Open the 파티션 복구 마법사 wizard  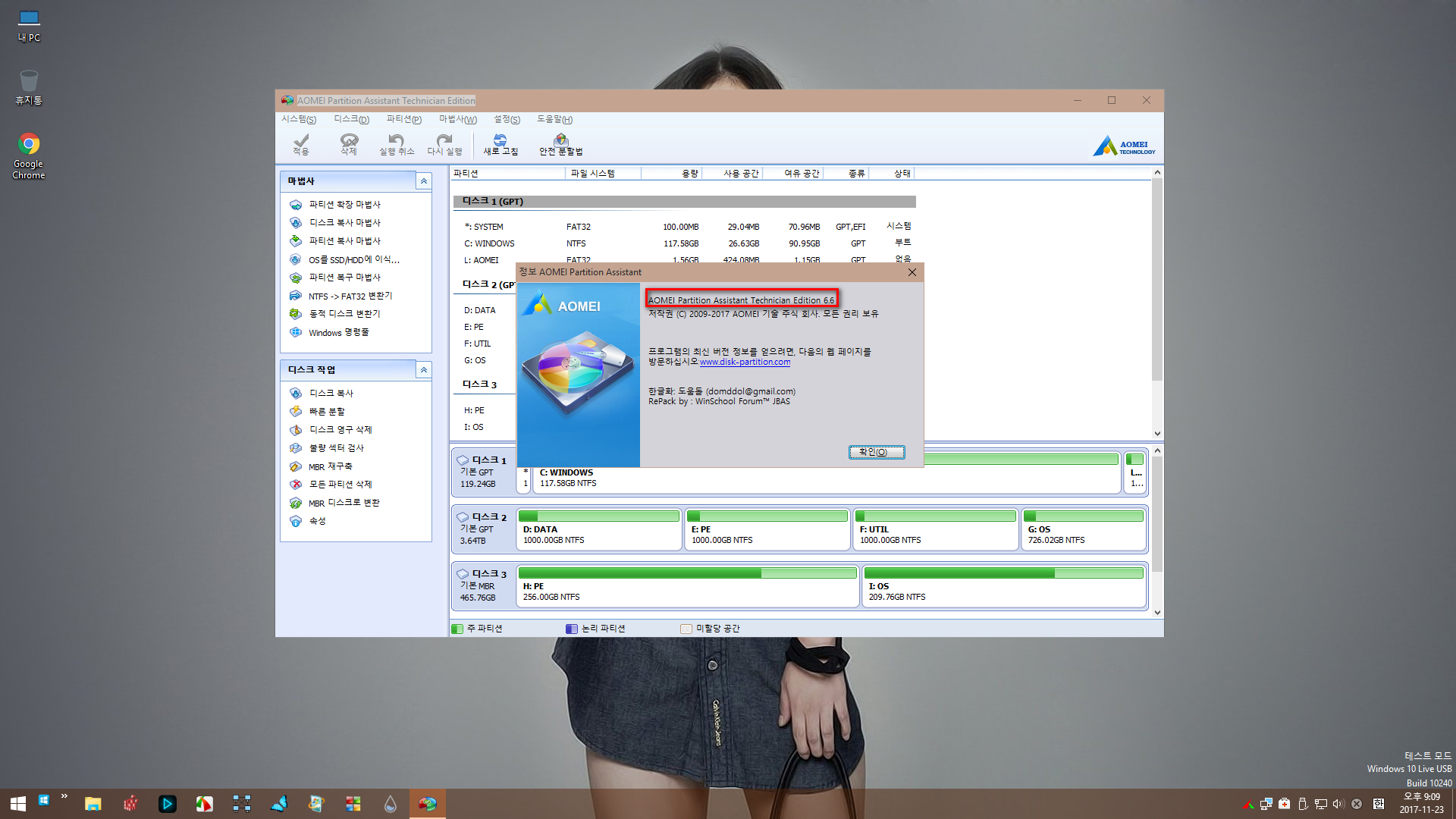pyautogui.click(x=344, y=278)
